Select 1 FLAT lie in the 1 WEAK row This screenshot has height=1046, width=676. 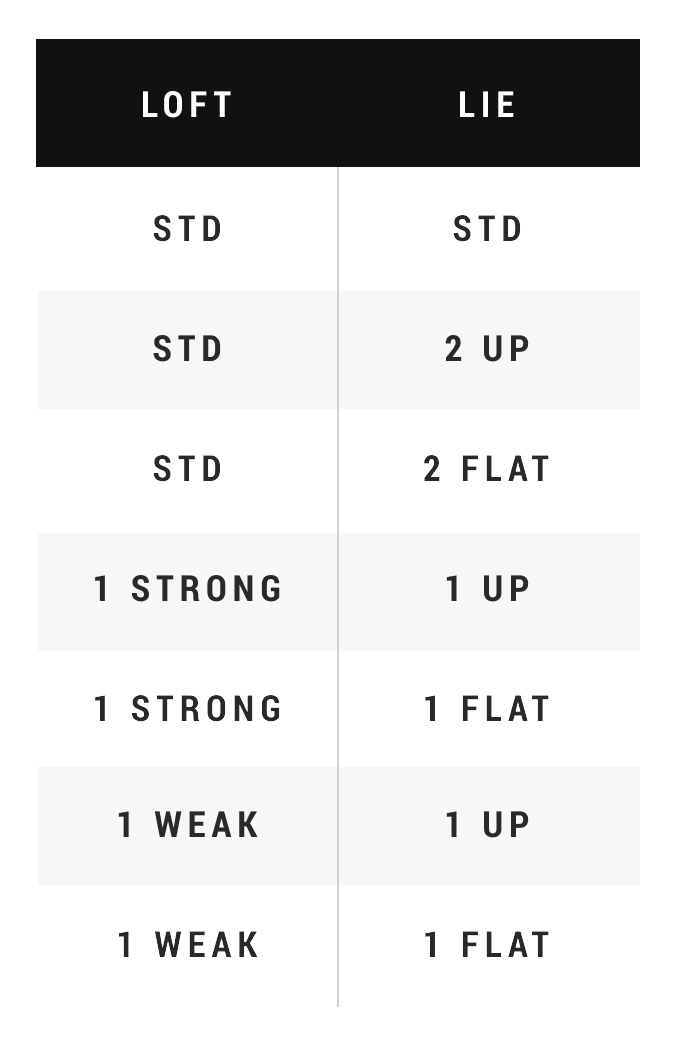pos(488,945)
